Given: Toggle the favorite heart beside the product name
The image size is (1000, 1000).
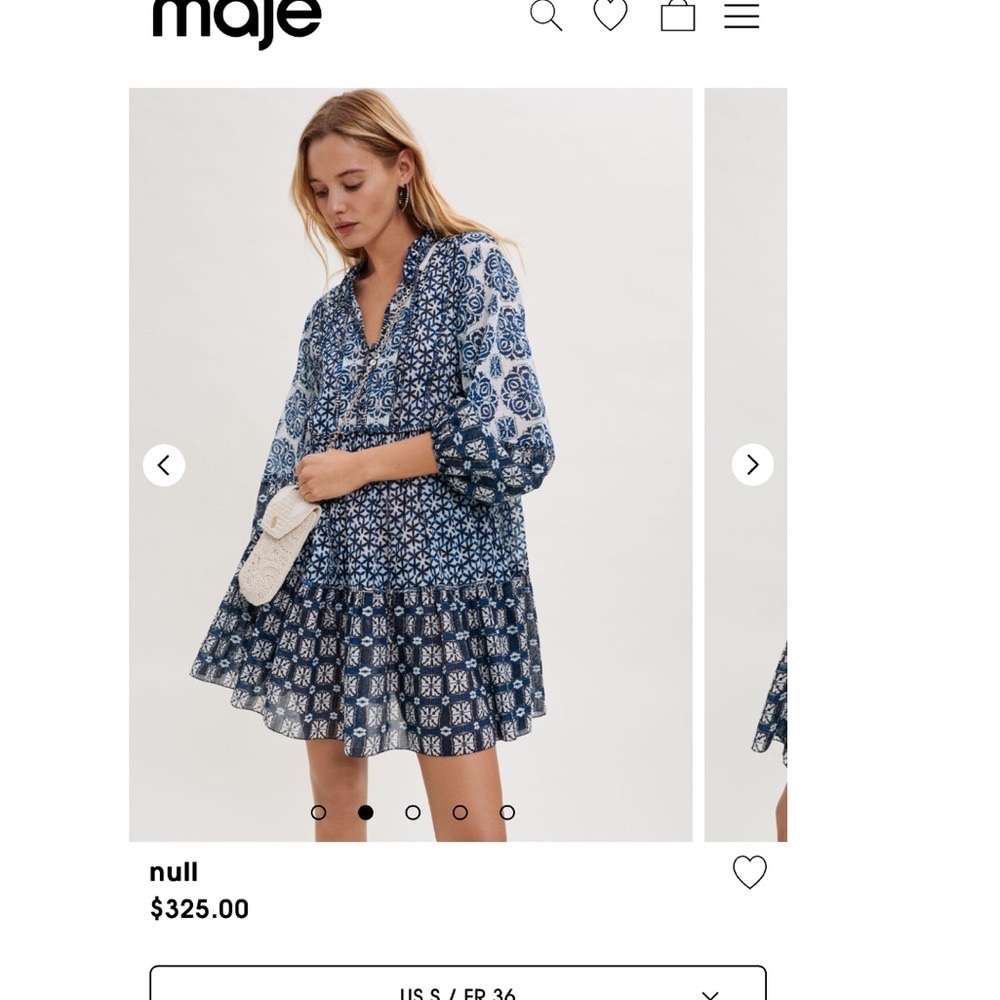Looking at the screenshot, I should tap(751, 871).
